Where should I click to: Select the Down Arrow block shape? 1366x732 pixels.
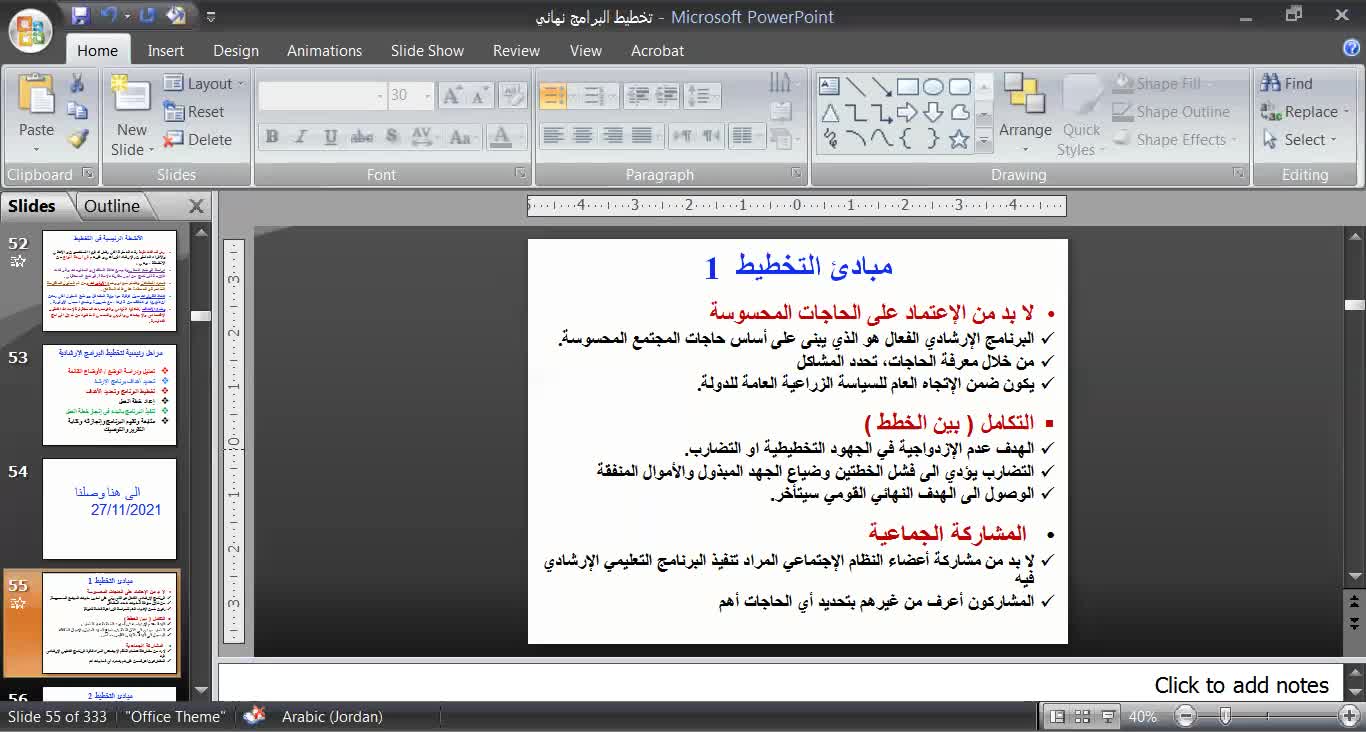[x=933, y=112]
